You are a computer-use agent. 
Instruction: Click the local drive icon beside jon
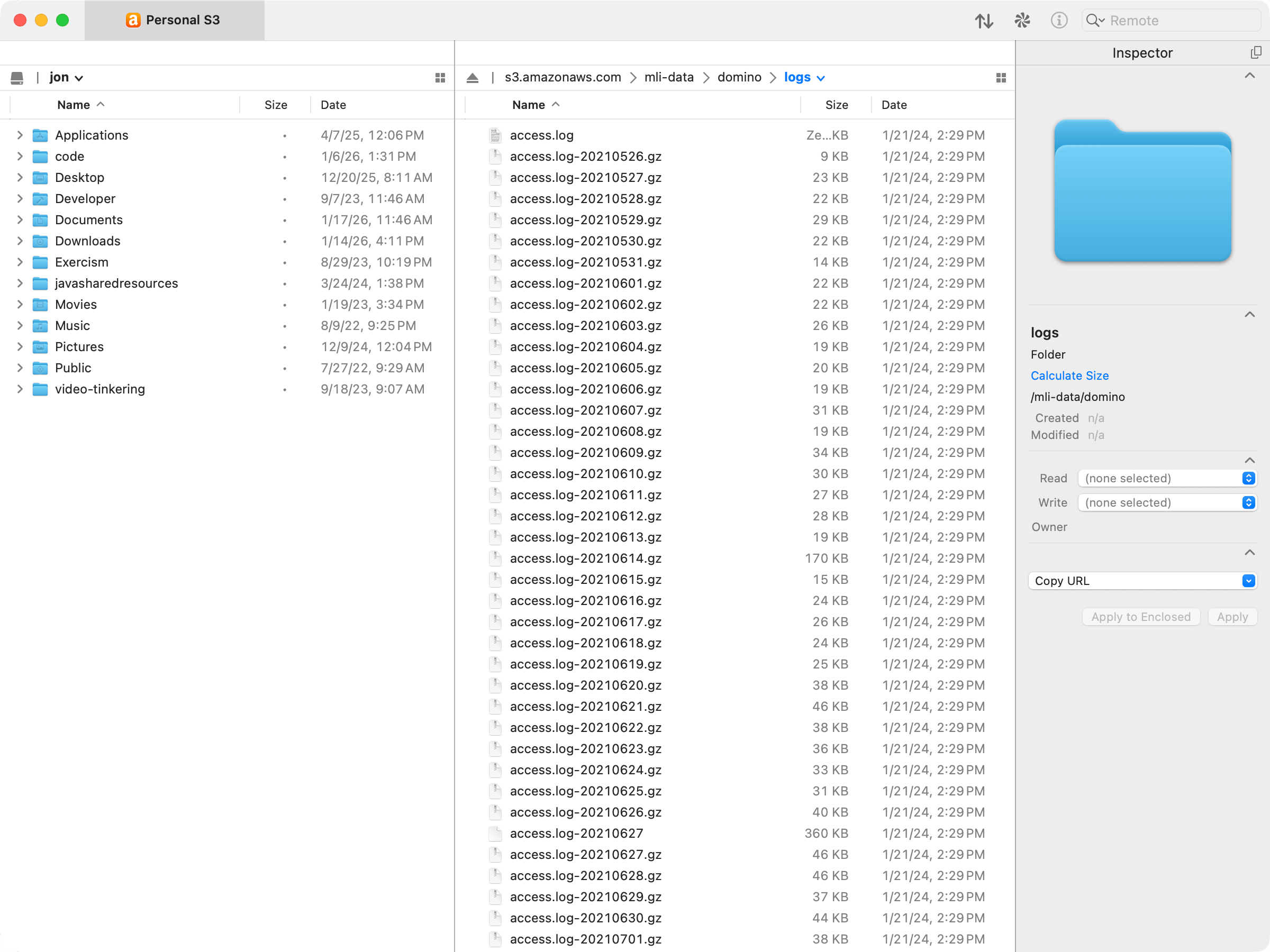17,78
